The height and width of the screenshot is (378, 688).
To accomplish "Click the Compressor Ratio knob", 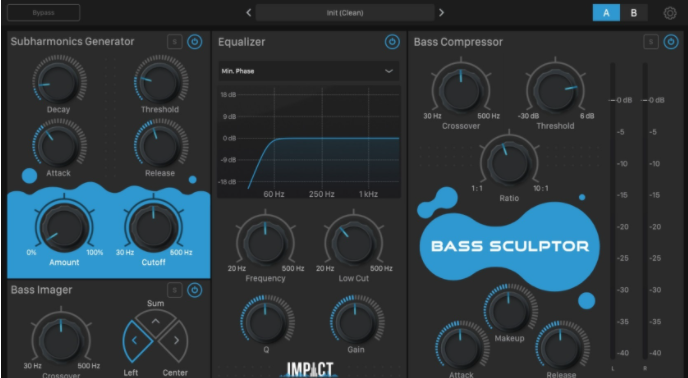I will (509, 162).
